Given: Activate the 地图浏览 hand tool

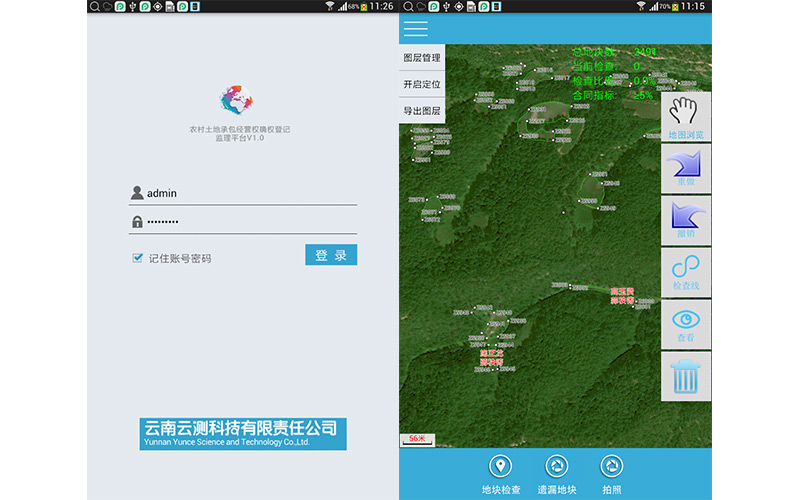Looking at the screenshot, I should click(686, 117).
